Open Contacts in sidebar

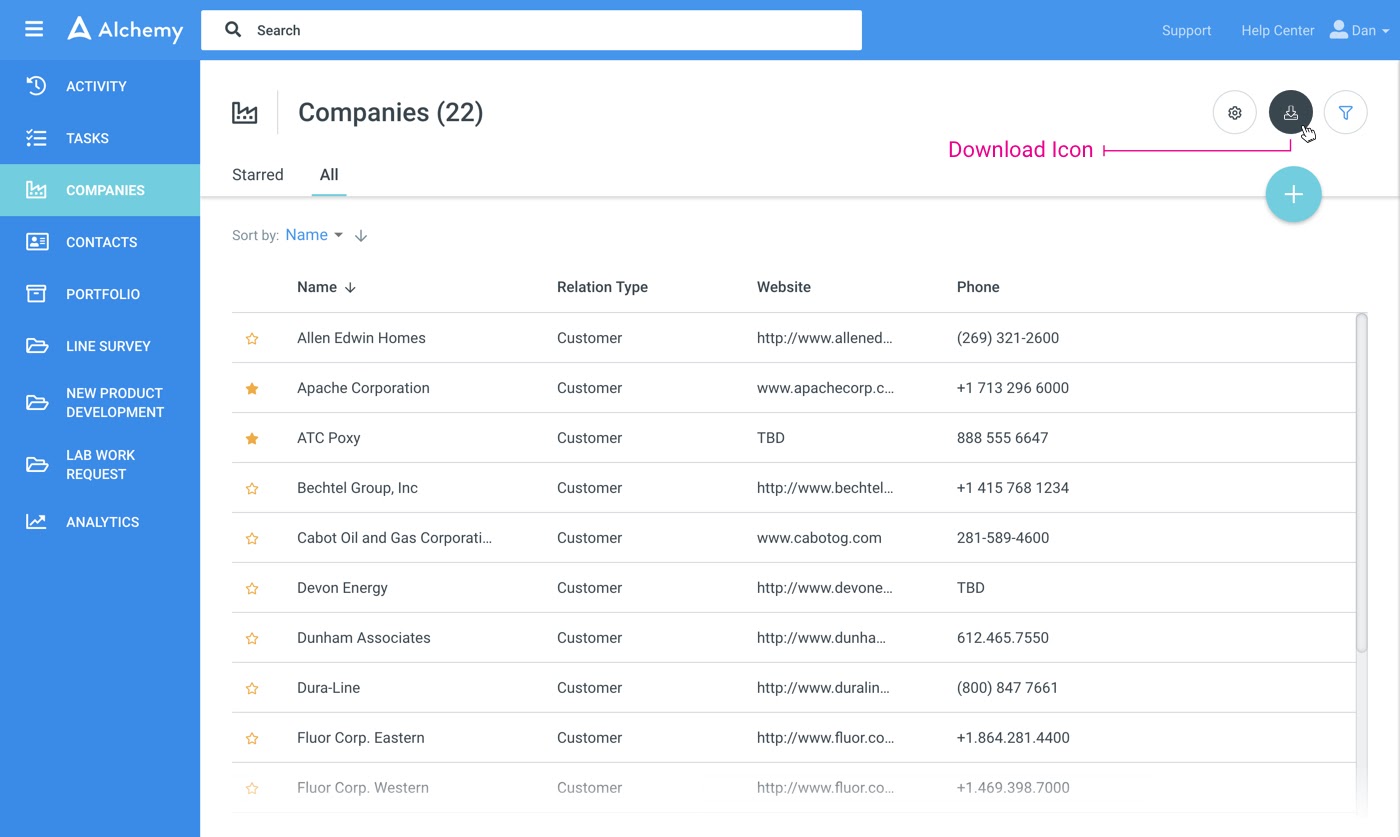(x=100, y=242)
